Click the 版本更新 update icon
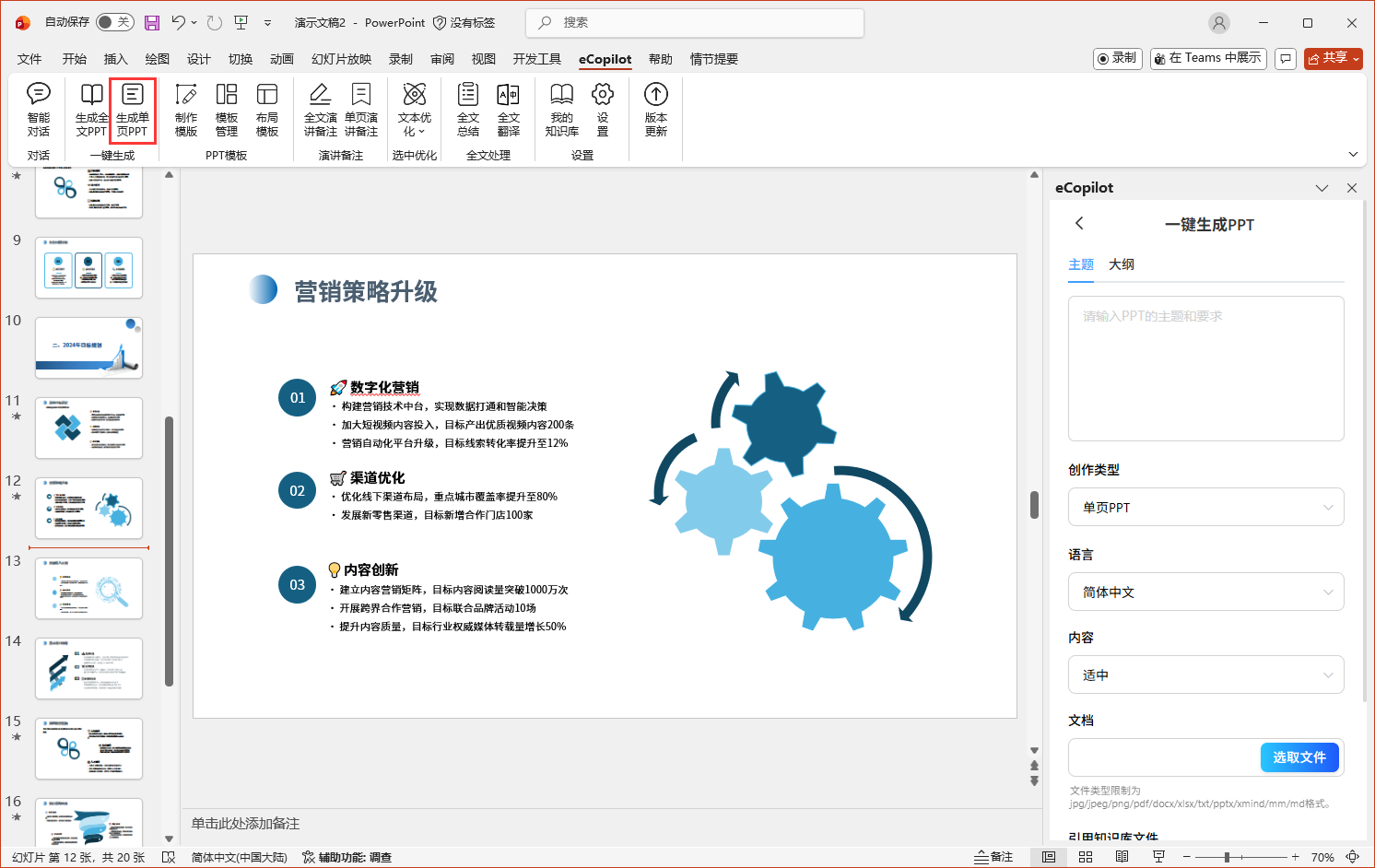 [x=655, y=109]
